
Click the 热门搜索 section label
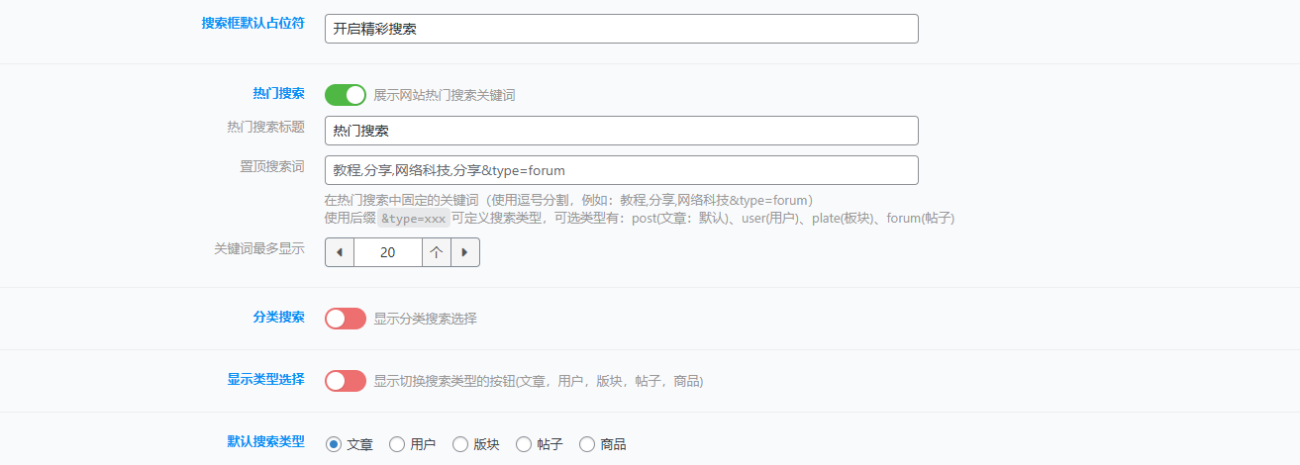point(279,93)
